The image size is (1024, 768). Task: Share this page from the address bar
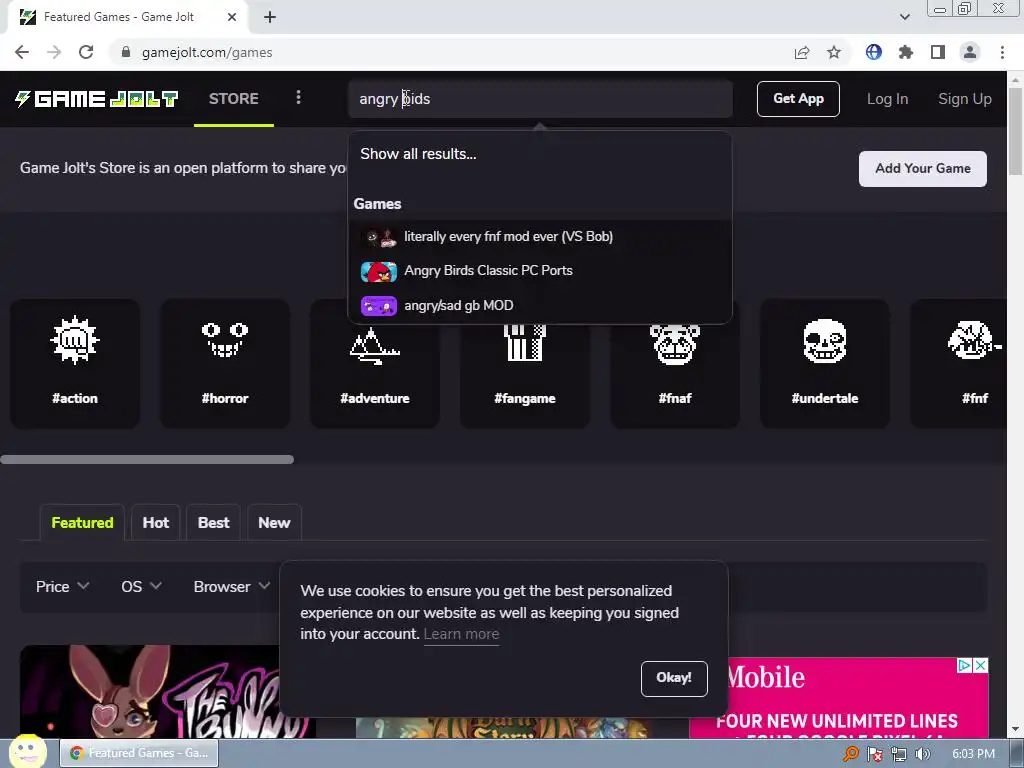pos(802,52)
